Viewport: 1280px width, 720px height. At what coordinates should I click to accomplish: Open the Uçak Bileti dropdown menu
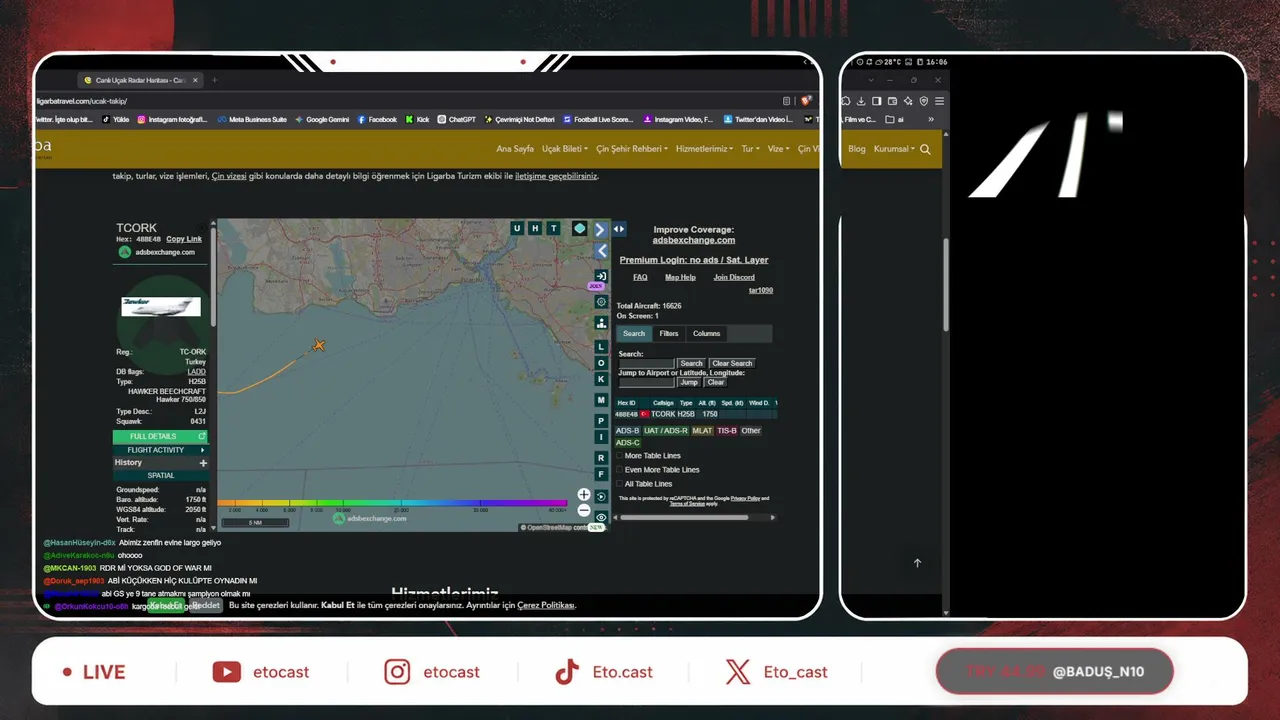click(x=564, y=149)
